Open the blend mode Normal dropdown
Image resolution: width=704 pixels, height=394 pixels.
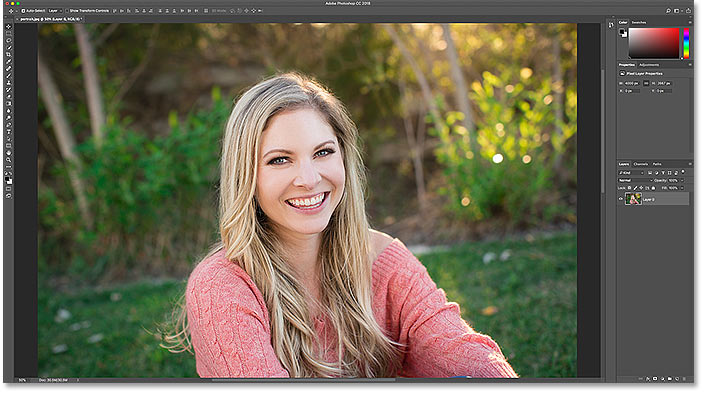[x=635, y=180]
